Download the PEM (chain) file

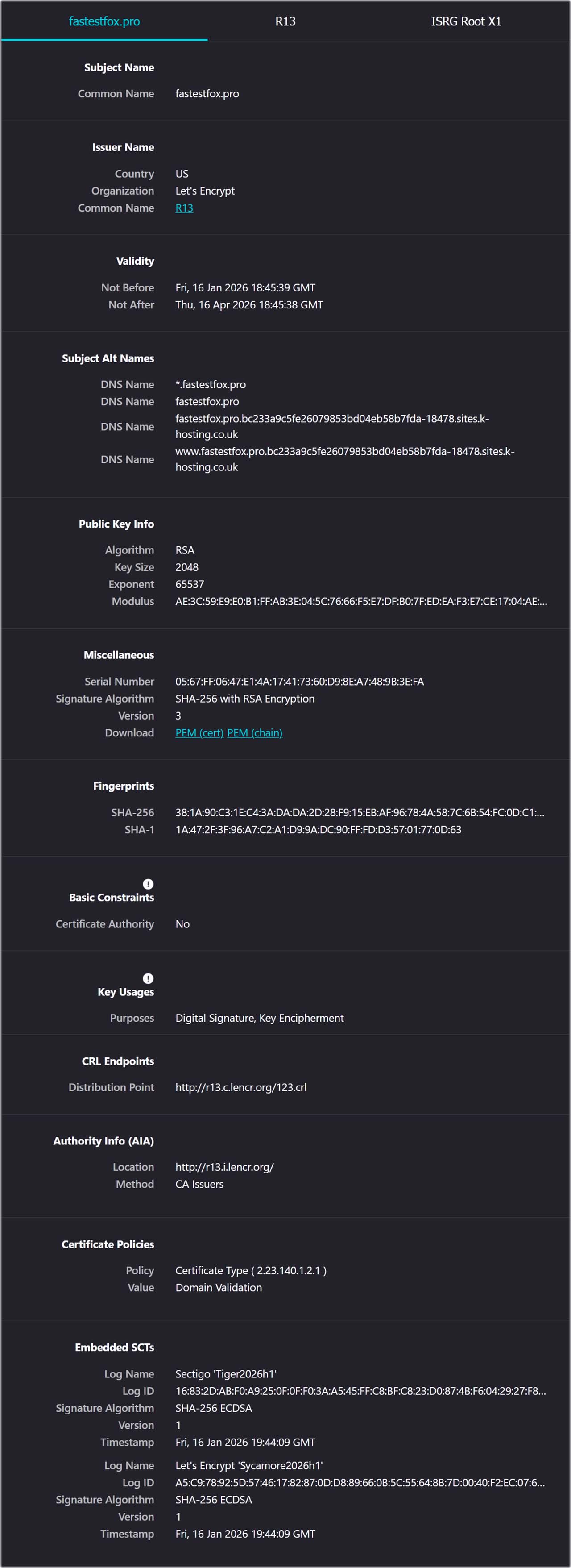(x=255, y=733)
